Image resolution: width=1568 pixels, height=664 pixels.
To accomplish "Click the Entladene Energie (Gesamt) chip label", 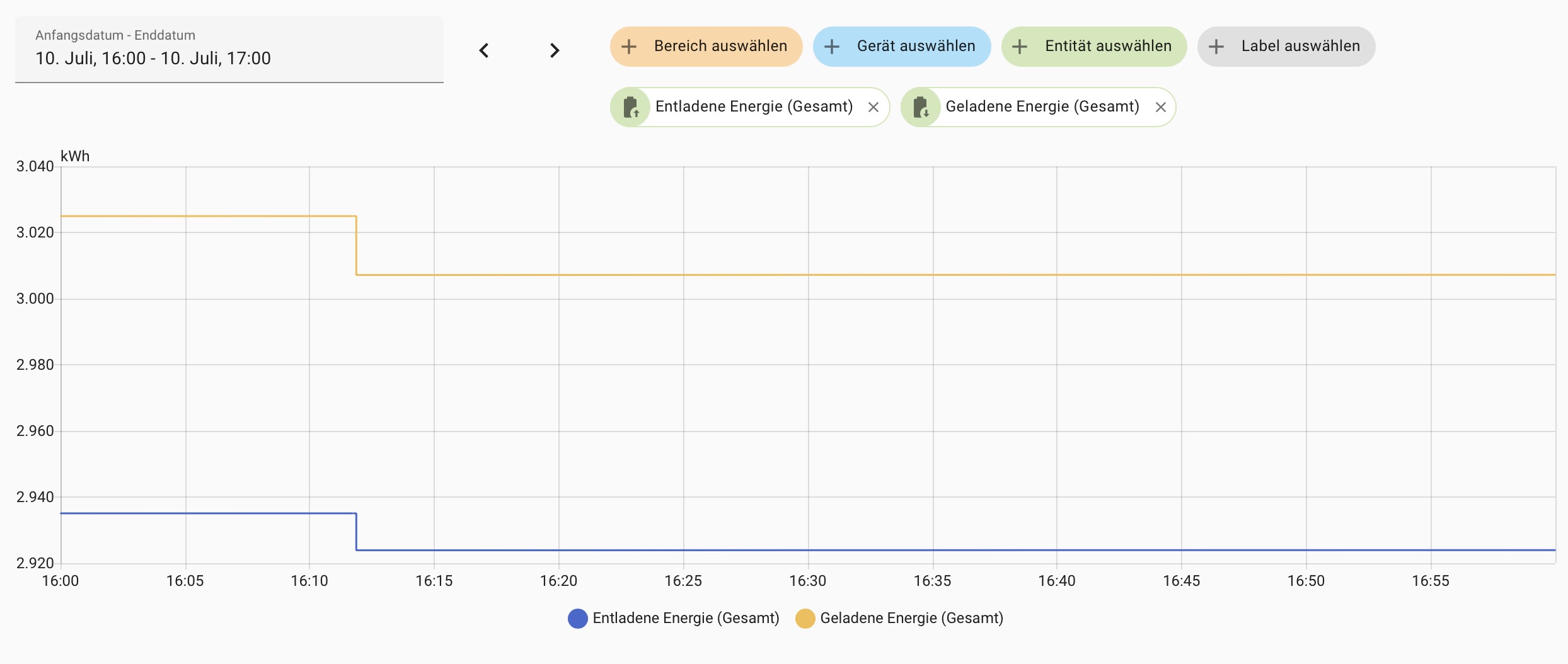I will coord(754,107).
